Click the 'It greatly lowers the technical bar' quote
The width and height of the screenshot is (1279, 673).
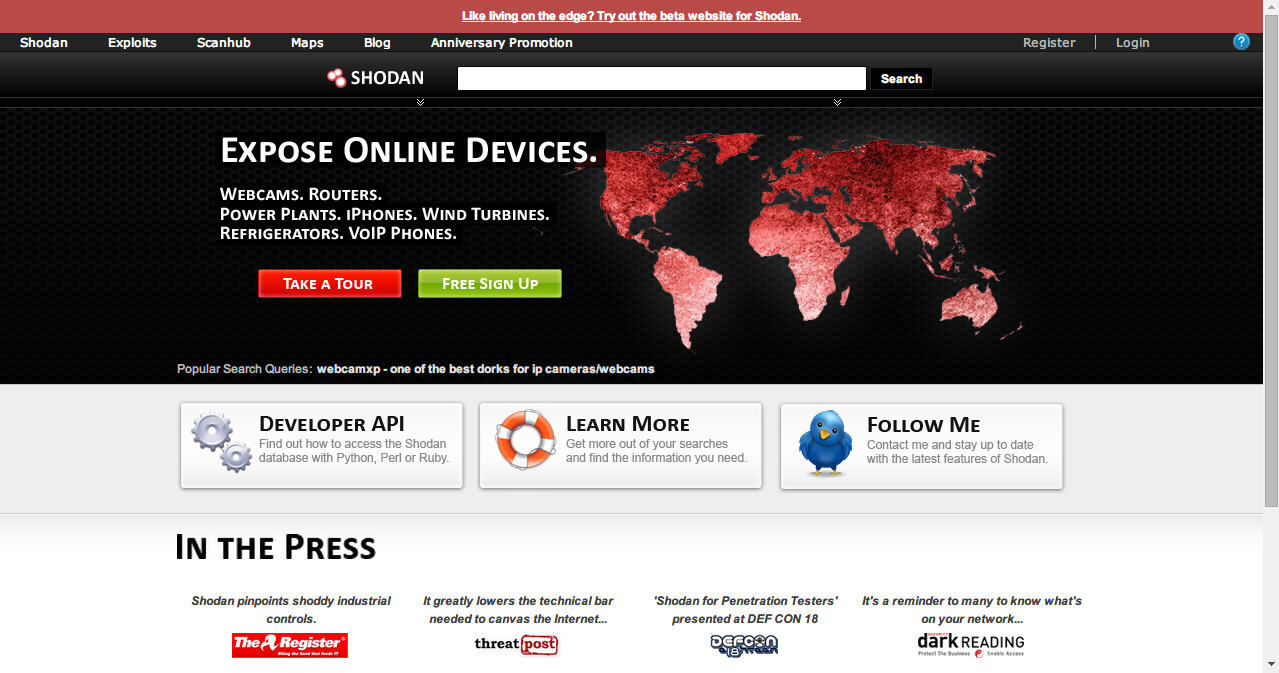pyautogui.click(x=518, y=610)
